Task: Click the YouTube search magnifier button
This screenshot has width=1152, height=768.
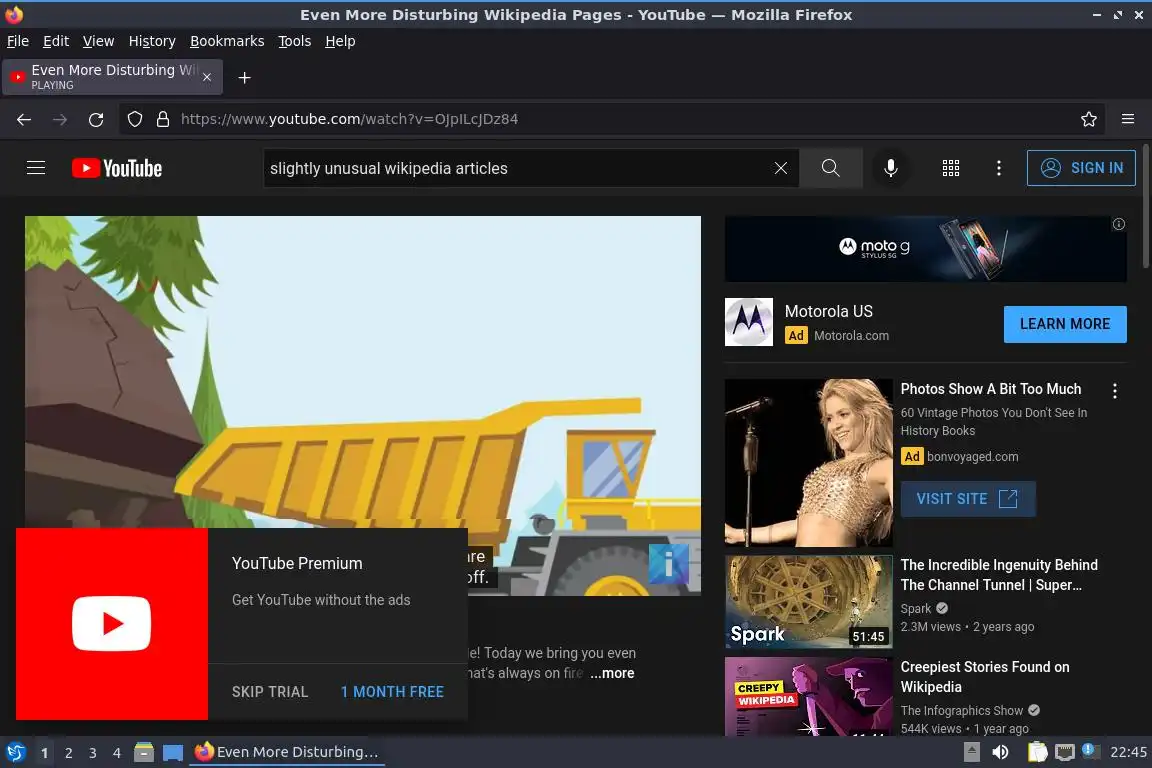Action: tap(830, 168)
